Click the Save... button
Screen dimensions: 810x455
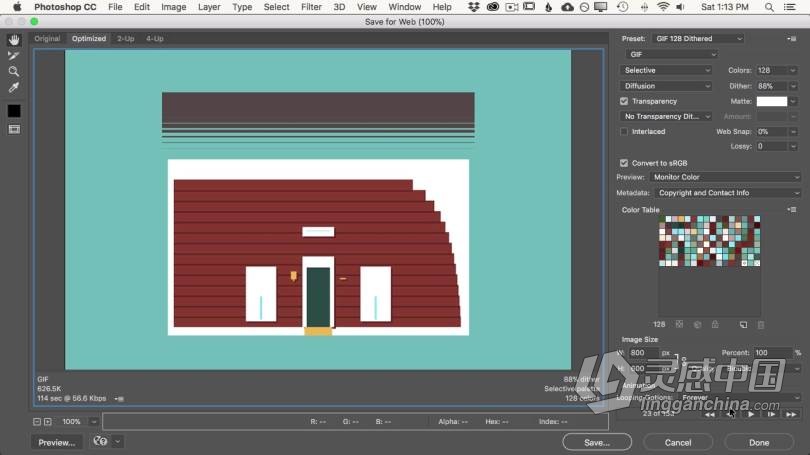(x=597, y=442)
